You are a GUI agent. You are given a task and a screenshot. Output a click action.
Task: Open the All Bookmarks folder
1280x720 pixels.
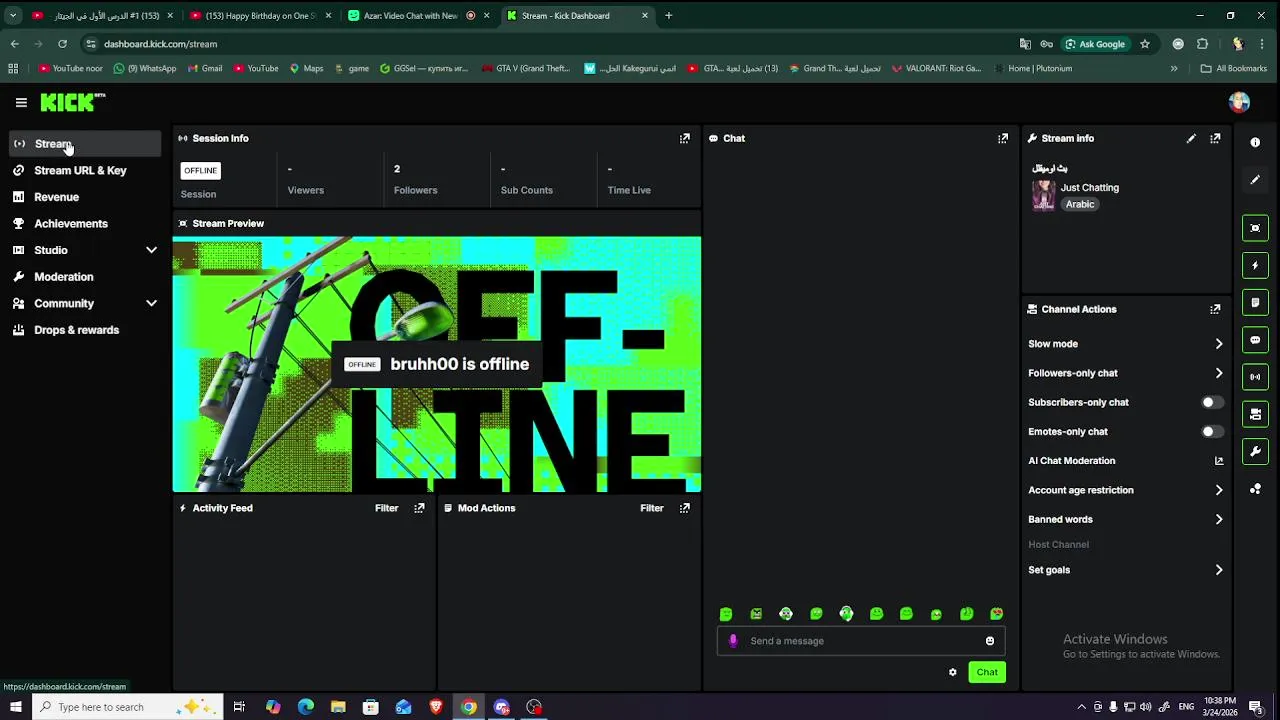(x=1234, y=69)
